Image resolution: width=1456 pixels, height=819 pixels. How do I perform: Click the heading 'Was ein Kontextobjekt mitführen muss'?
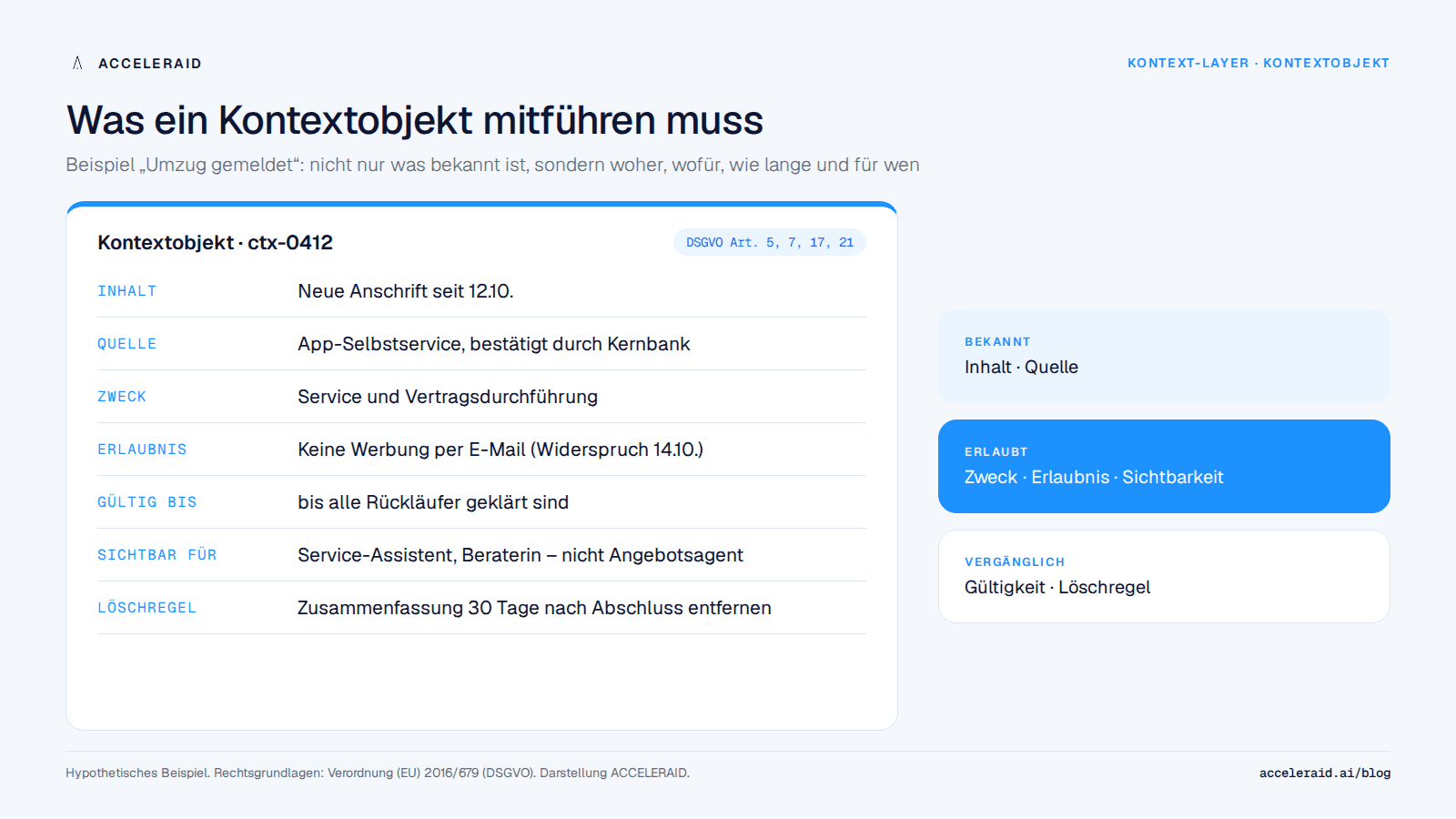pos(415,120)
